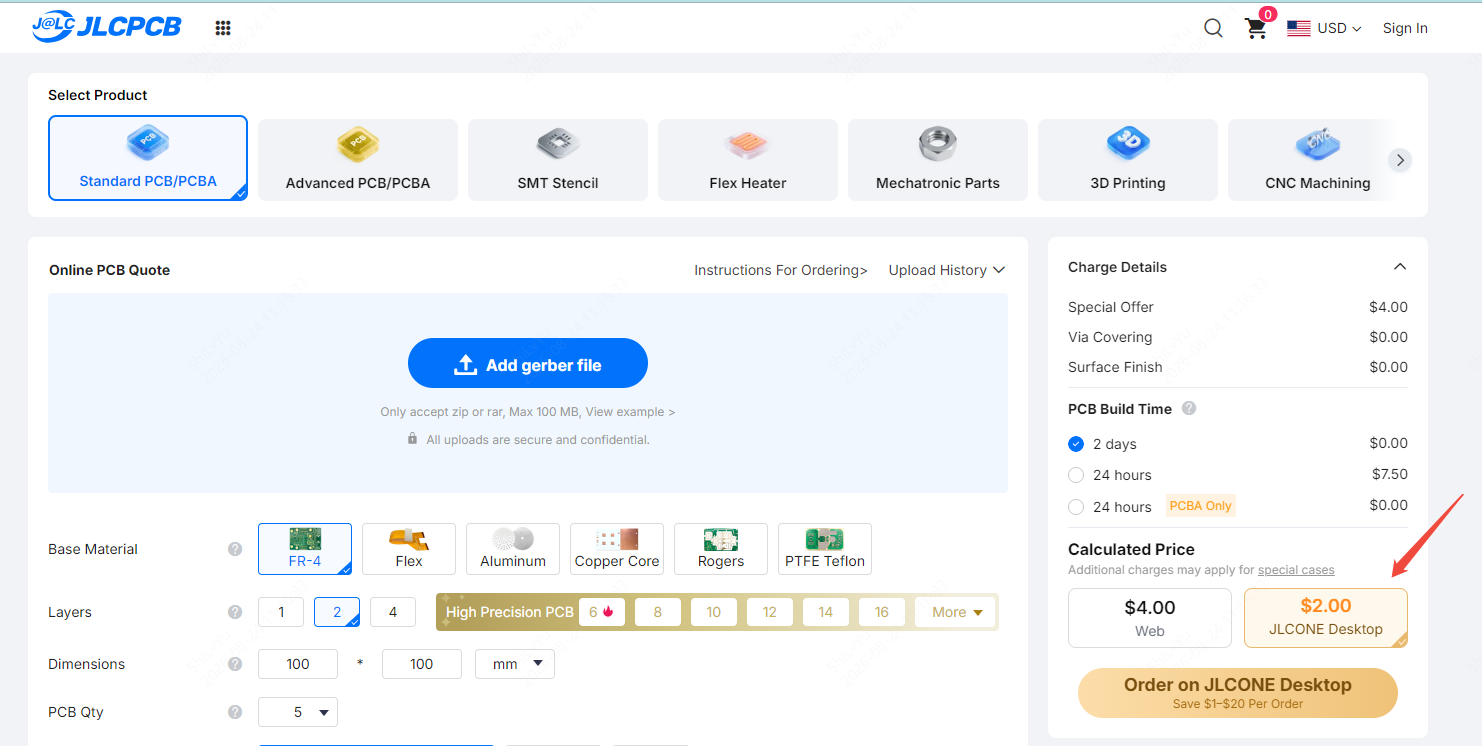Select $2.00 JLCONE Desktop price
Image resolution: width=1482 pixels, height=746 pixels.
[1326, 618]
